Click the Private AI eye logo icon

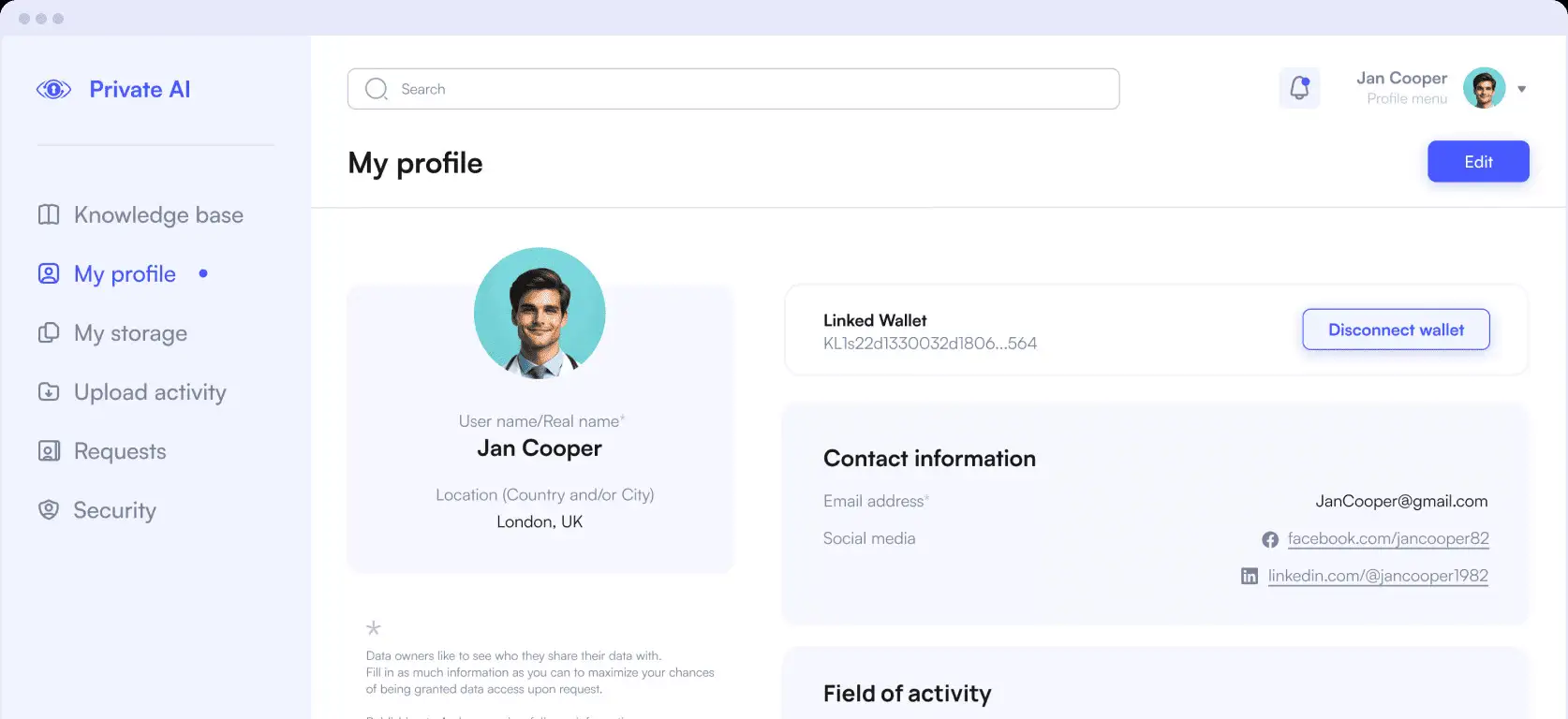point(53,90)
